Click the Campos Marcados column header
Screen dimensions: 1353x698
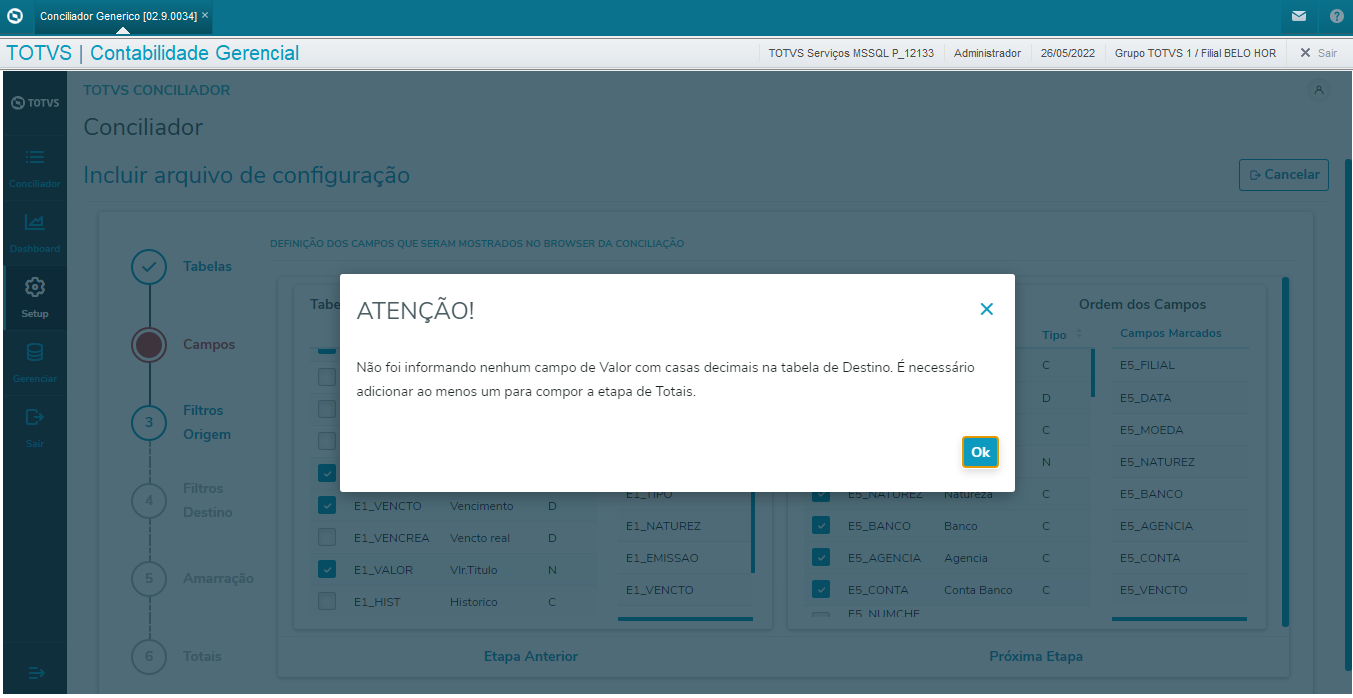(1170, 333)
